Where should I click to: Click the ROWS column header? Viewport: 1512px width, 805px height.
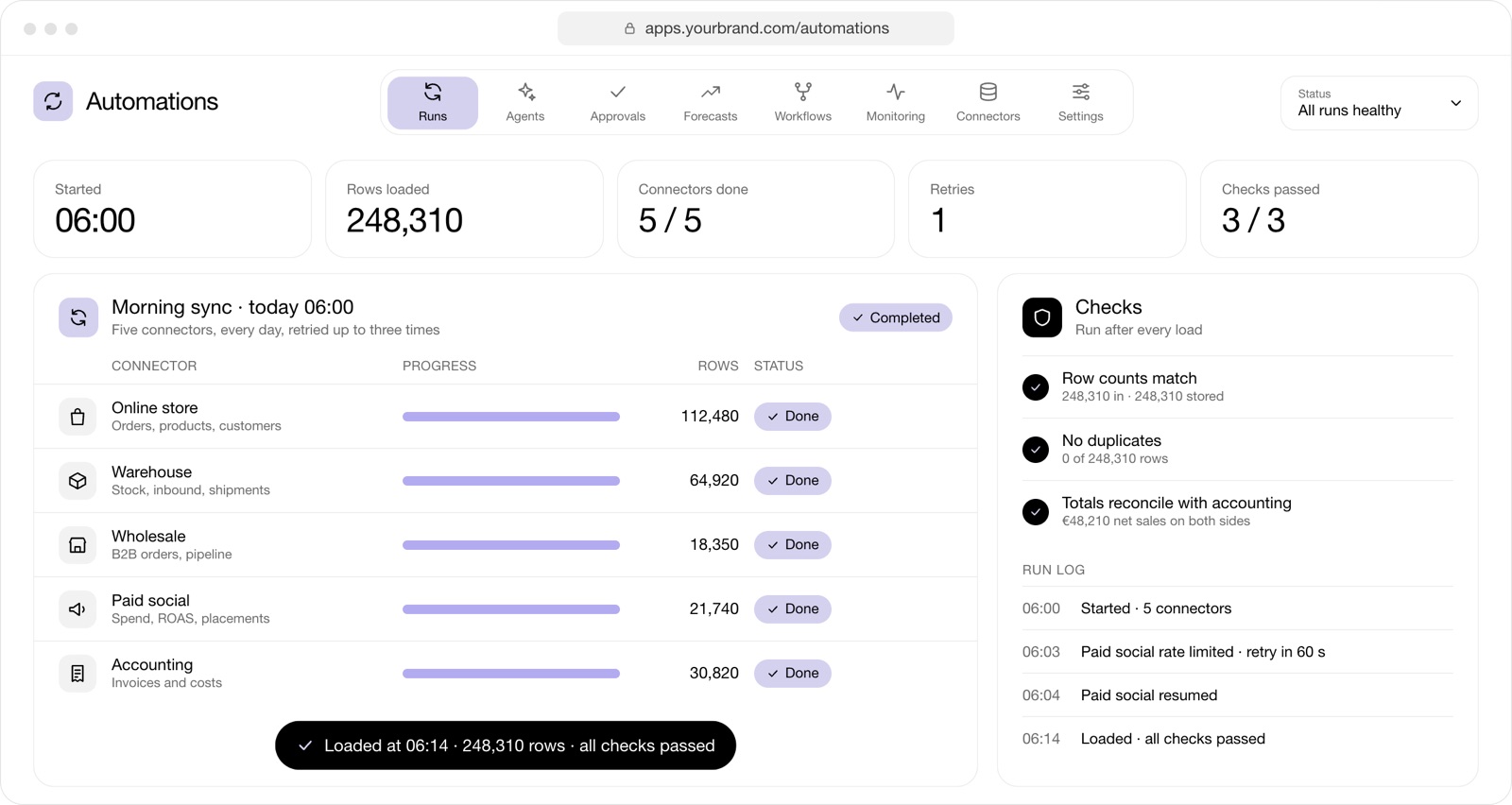[x=718, y=366]
